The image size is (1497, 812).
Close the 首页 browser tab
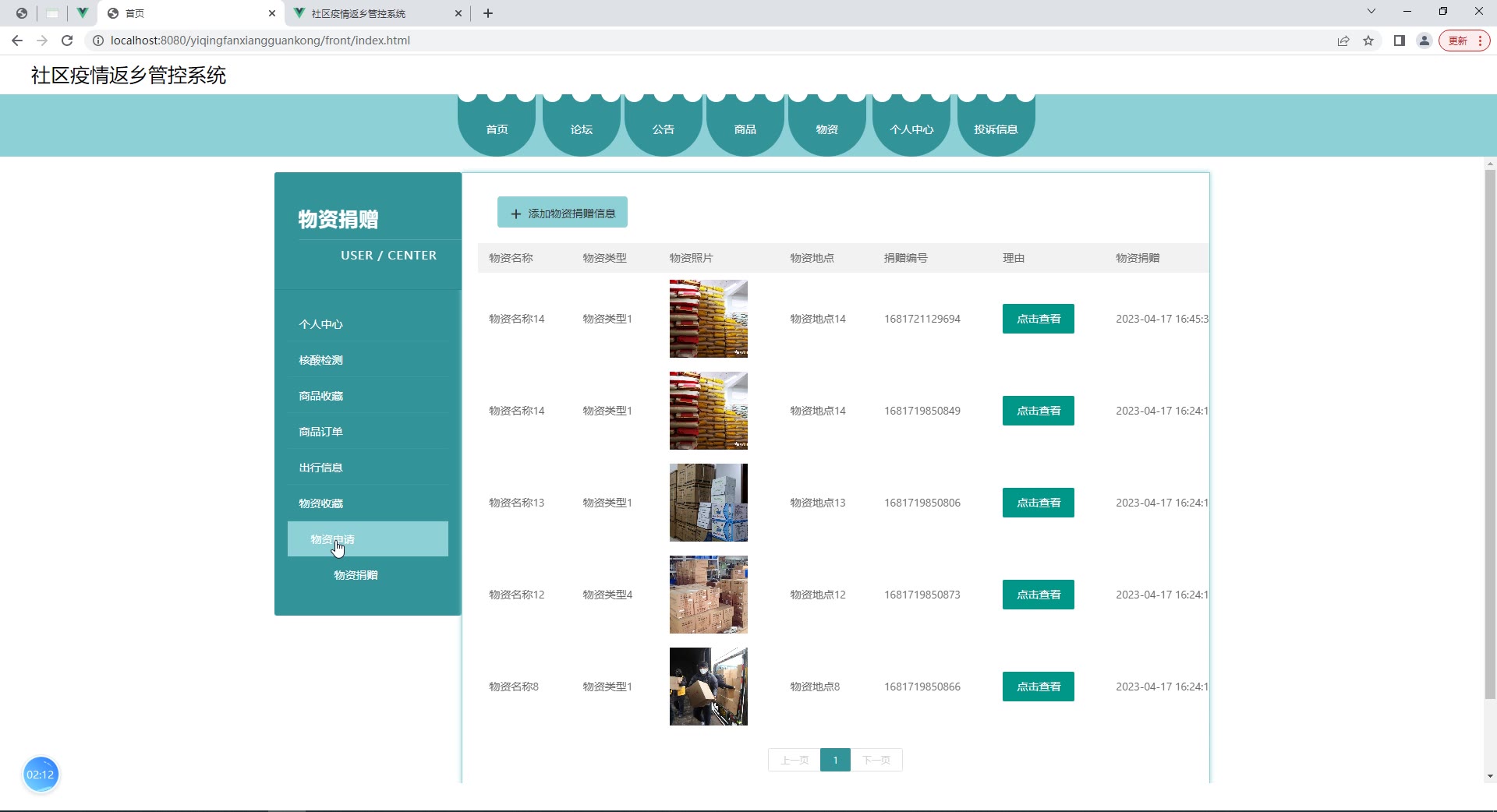point(272,13)
